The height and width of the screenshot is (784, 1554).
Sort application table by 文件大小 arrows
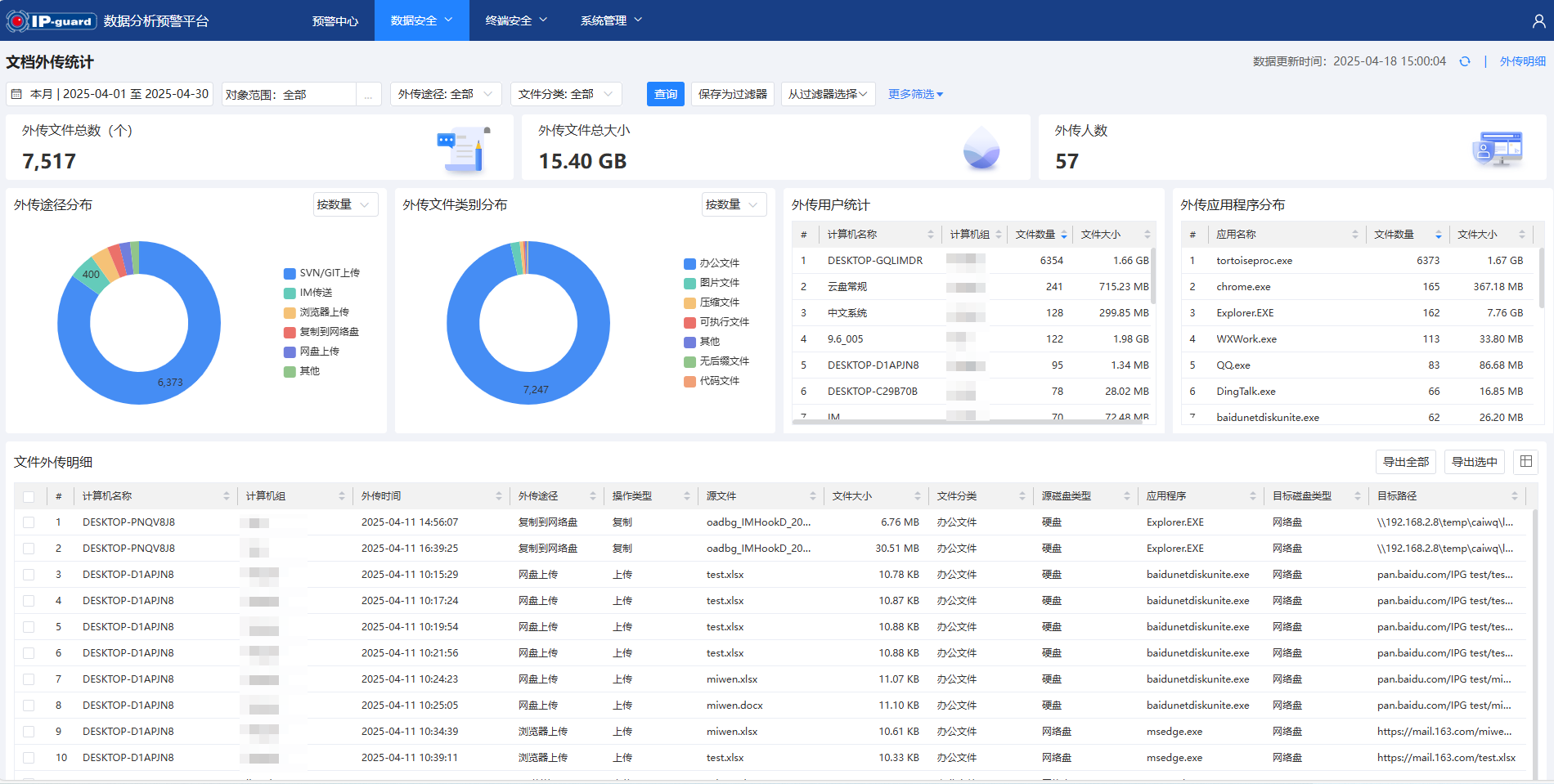tap(1522, 235)
